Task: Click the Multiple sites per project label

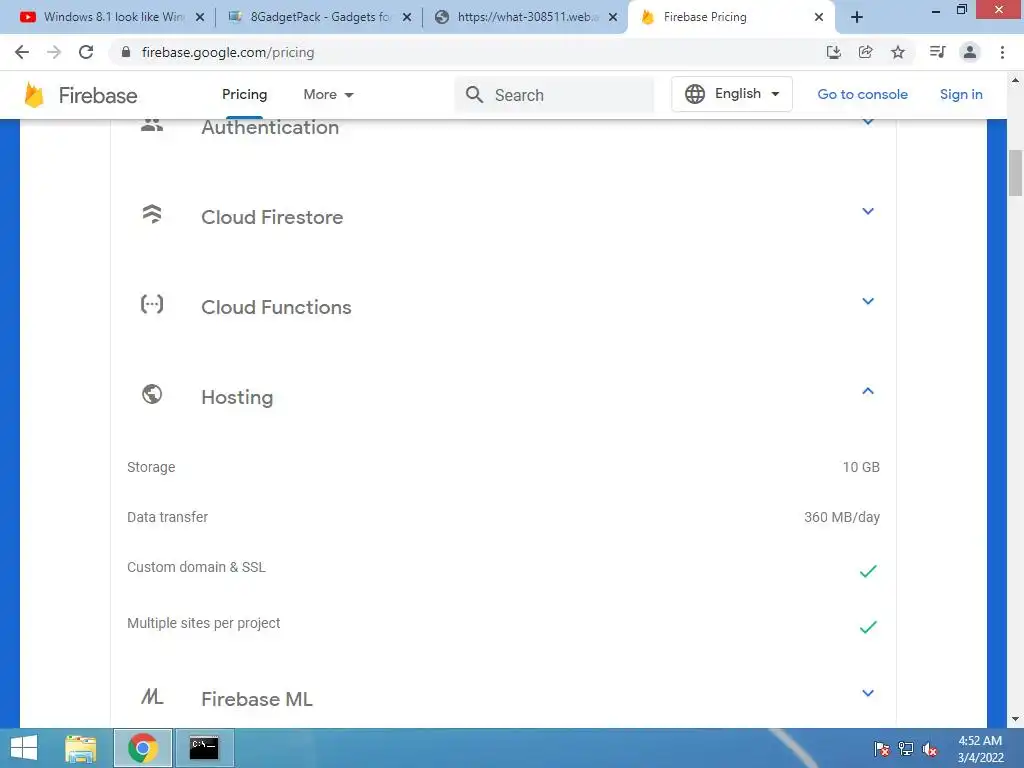Action: (203, 623)
